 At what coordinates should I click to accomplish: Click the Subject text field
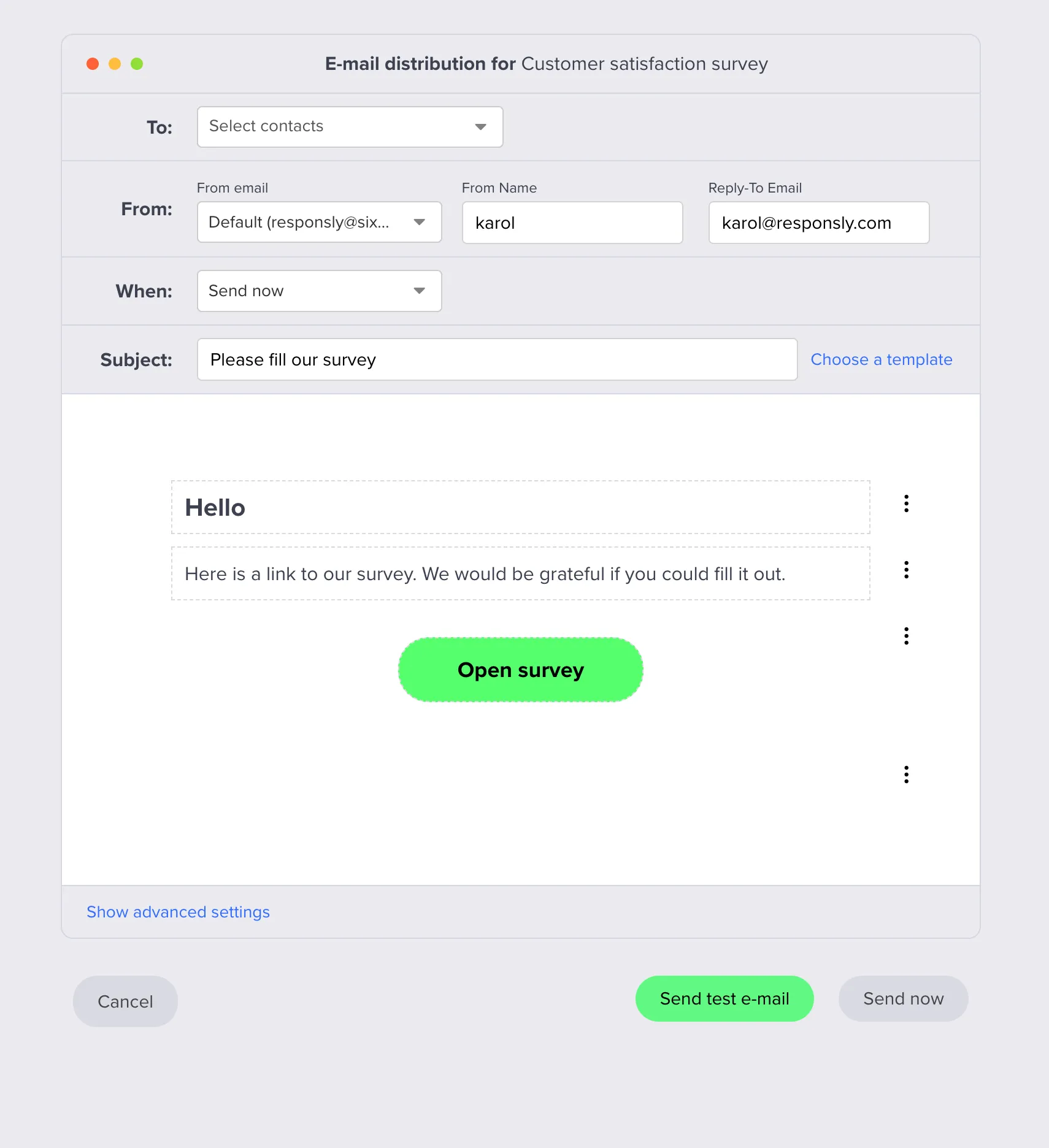[x=497, y=359]
